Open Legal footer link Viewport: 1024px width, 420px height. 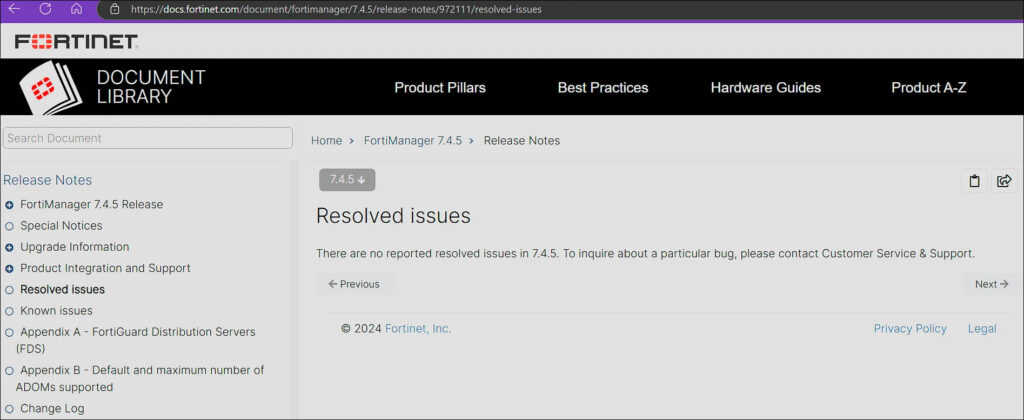982,329
